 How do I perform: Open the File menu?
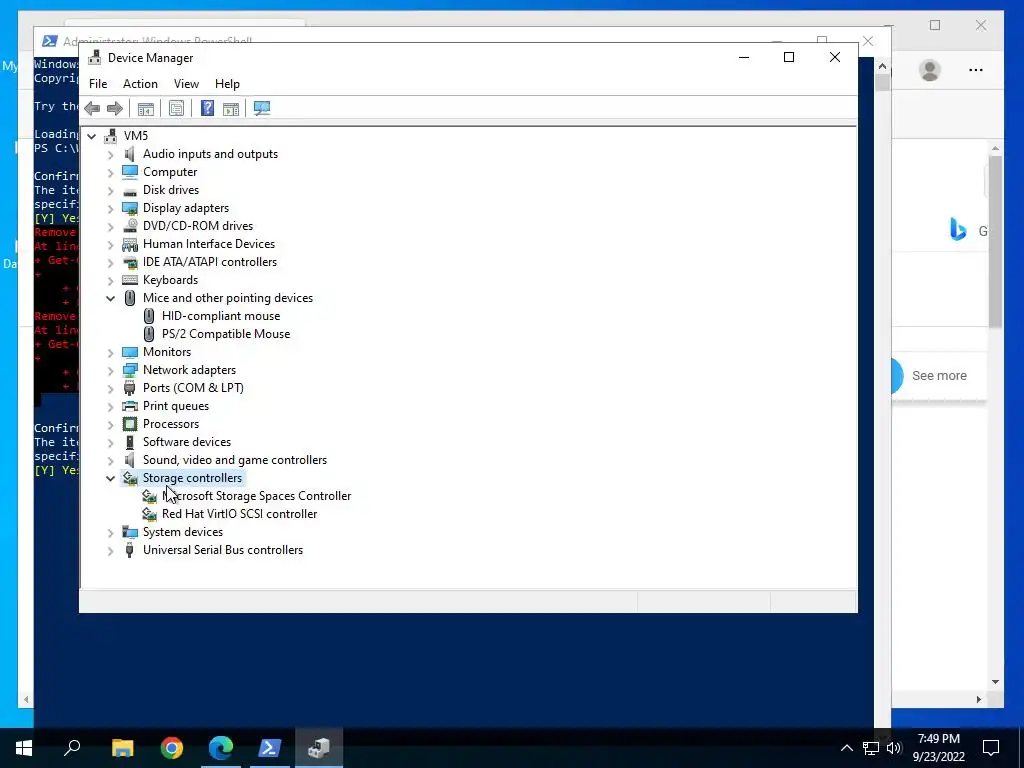98,84
